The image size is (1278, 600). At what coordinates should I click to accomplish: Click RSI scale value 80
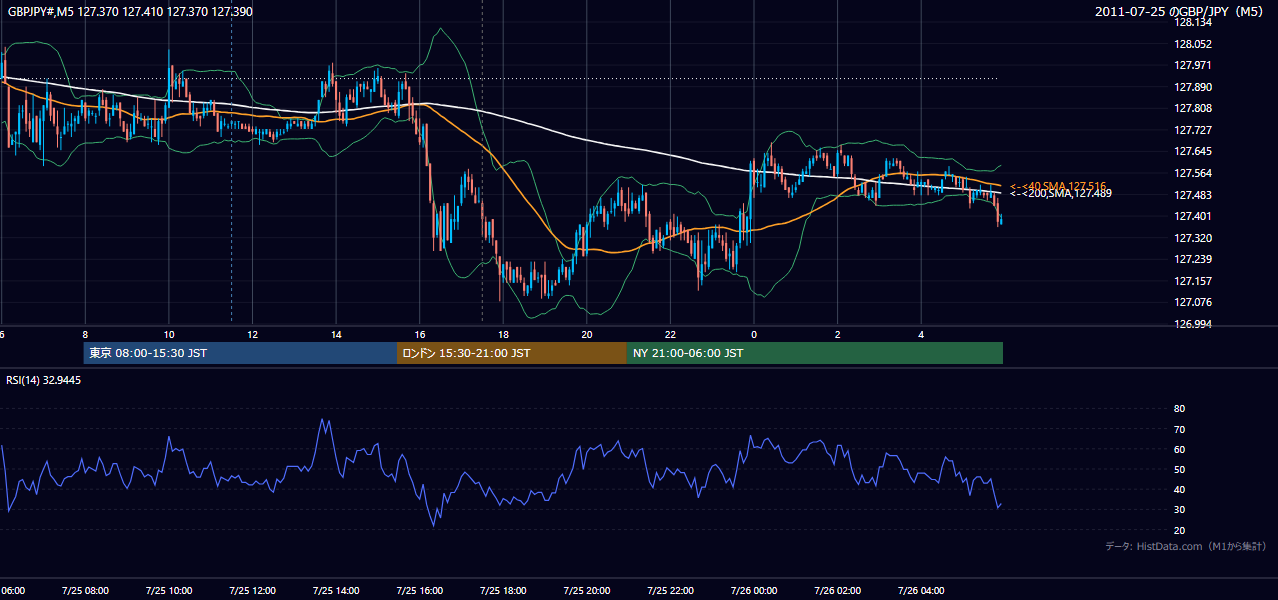(1180, 409)
